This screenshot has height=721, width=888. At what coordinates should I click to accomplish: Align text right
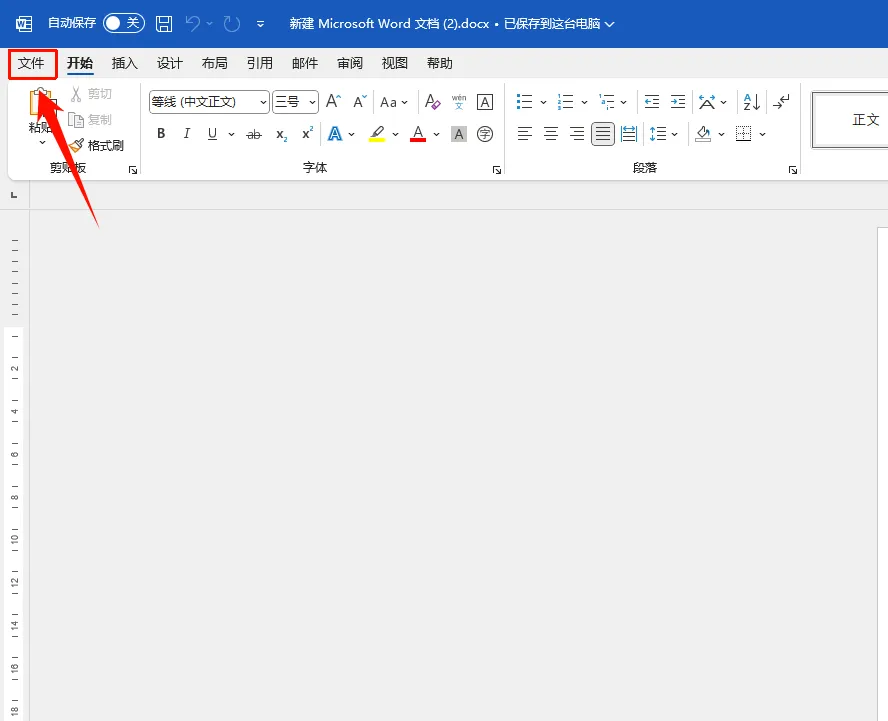(577, 134)
